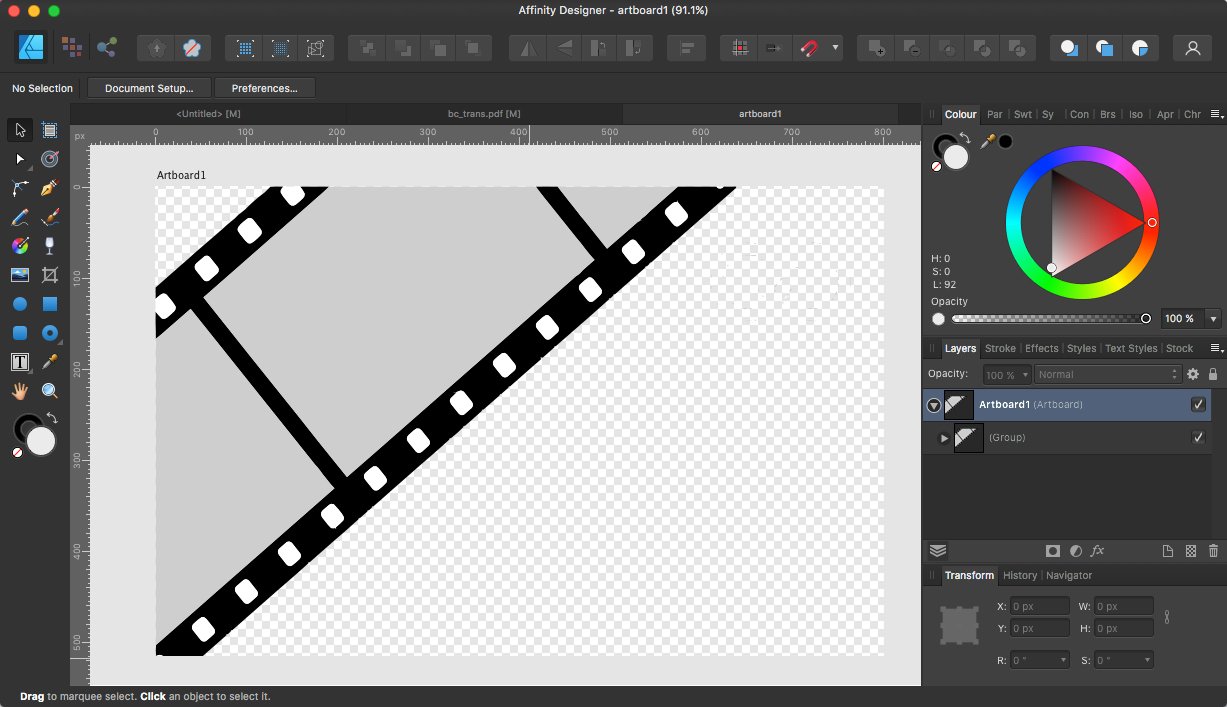Open the Preferences dialog

click(264, 88)
